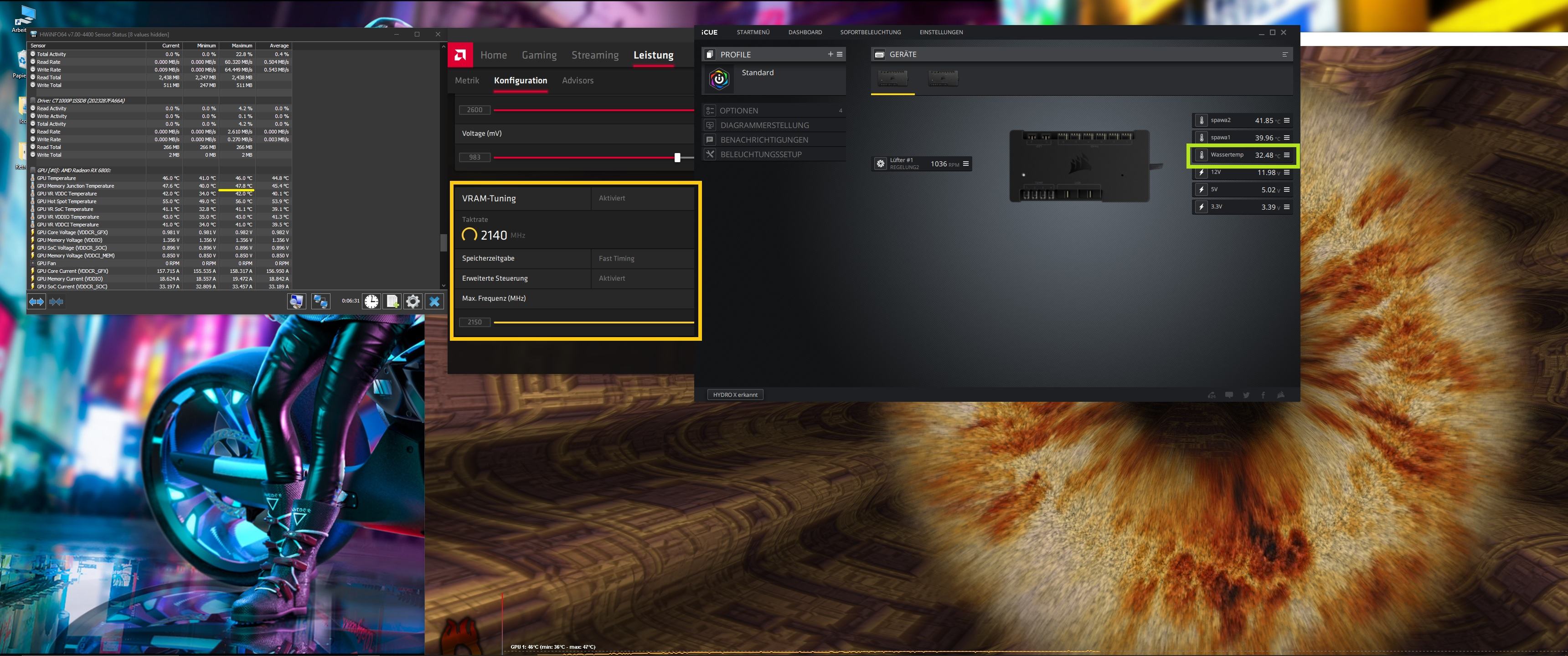1568x656 pixels.
Task: Toggle HYDRO X erkannt button
Action: (734, 394)
